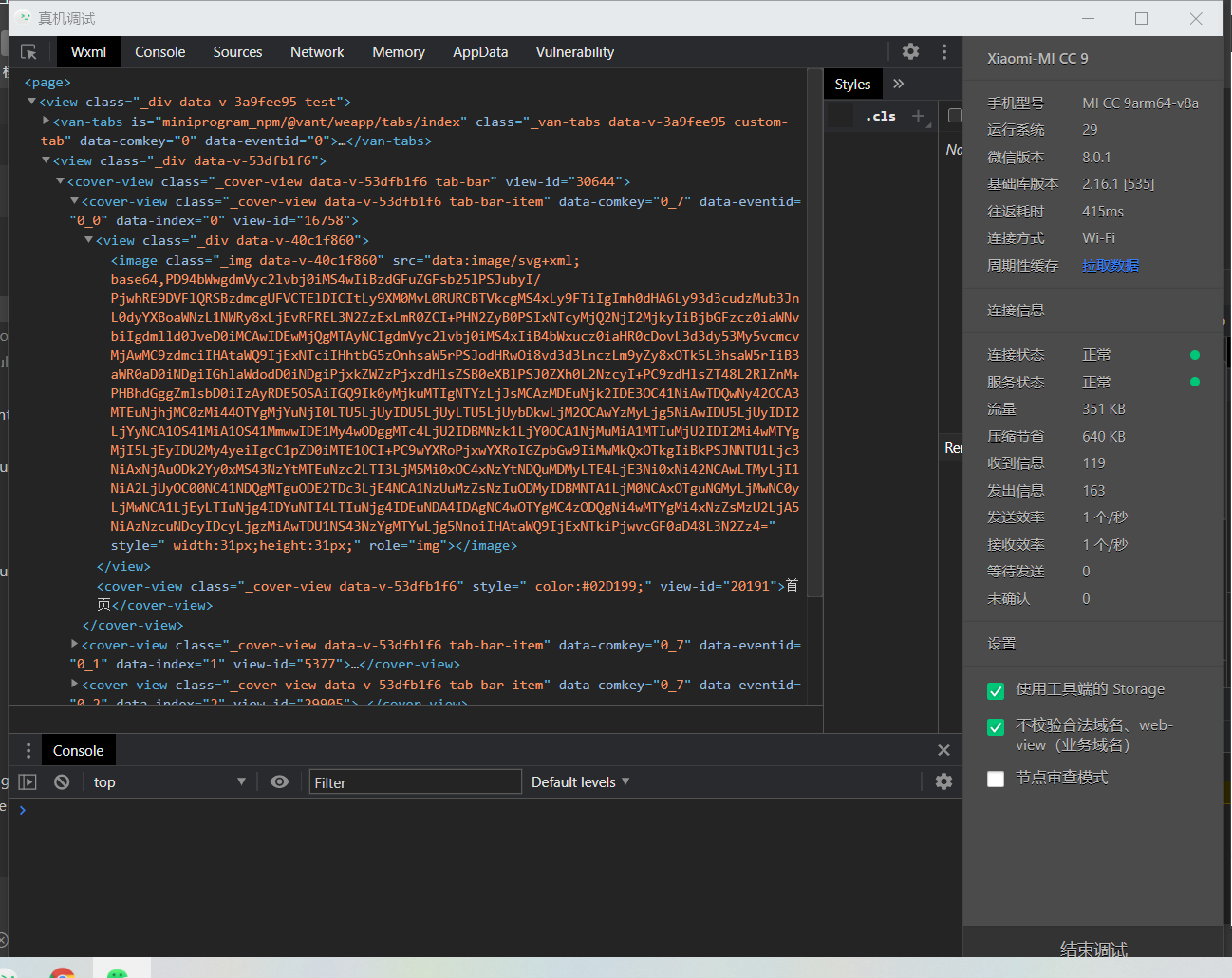Select the closing /cover-view tag line
This screenshot has height=978, width=1232.
133,625
